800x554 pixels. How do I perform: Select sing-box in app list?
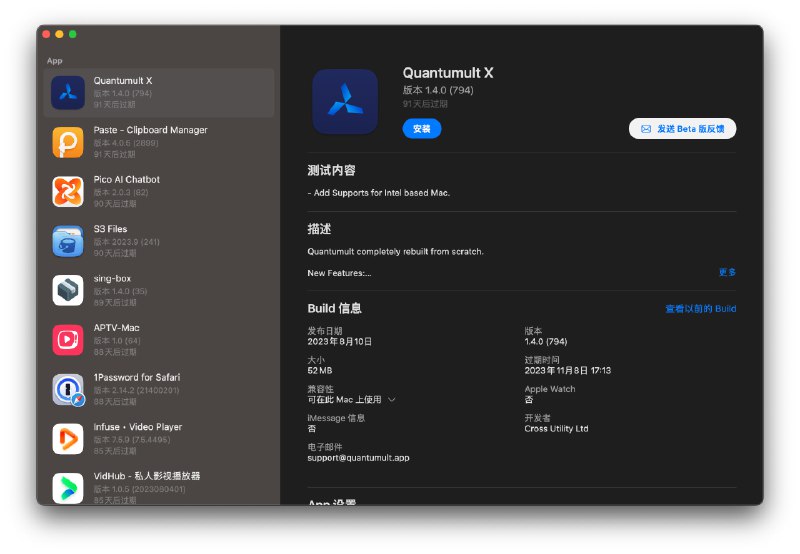[x=159, y=290]
